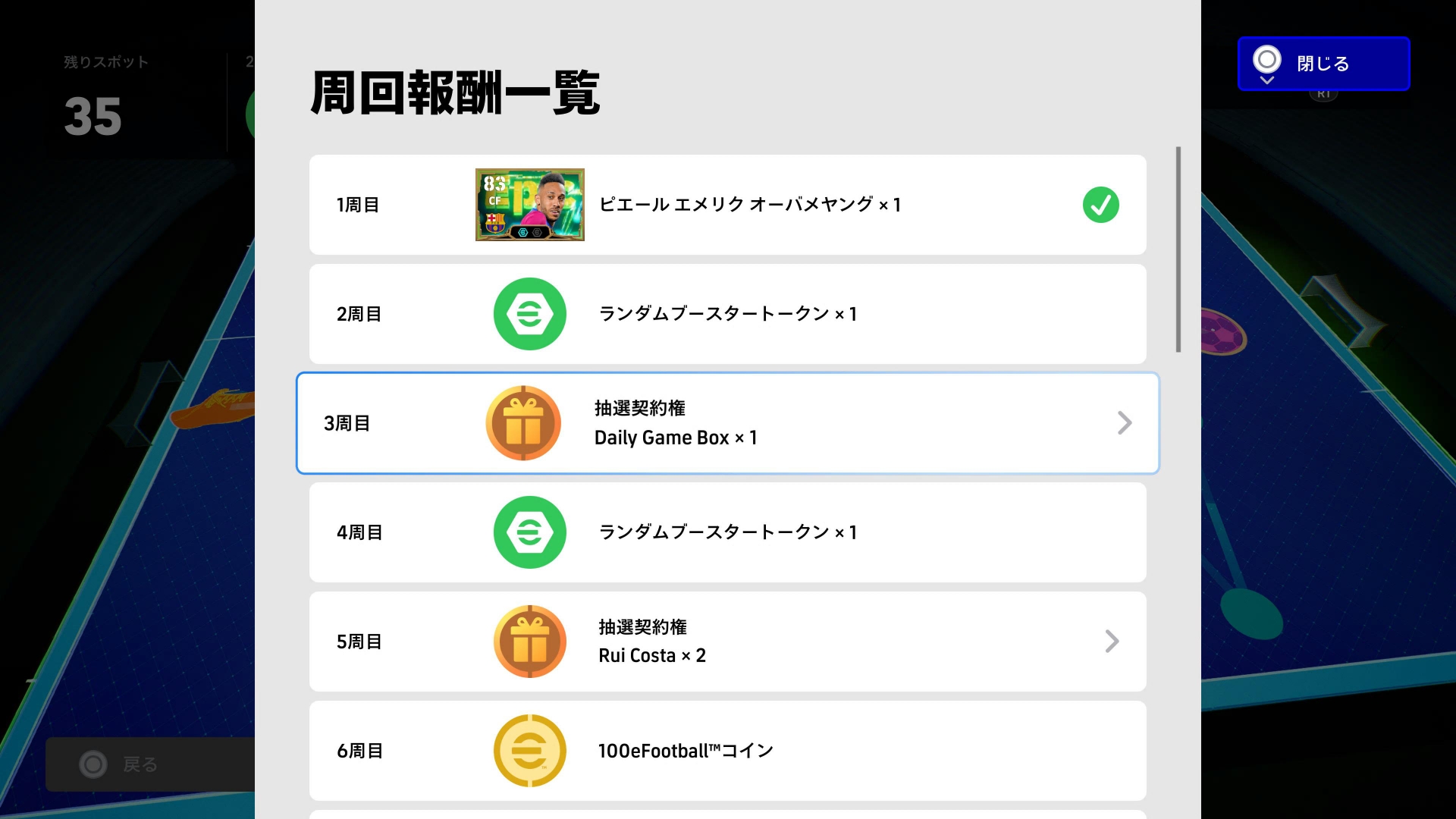1456x819 pixels.
Task: Click the Aubameyang player card thumbnail
Action: 529,205
